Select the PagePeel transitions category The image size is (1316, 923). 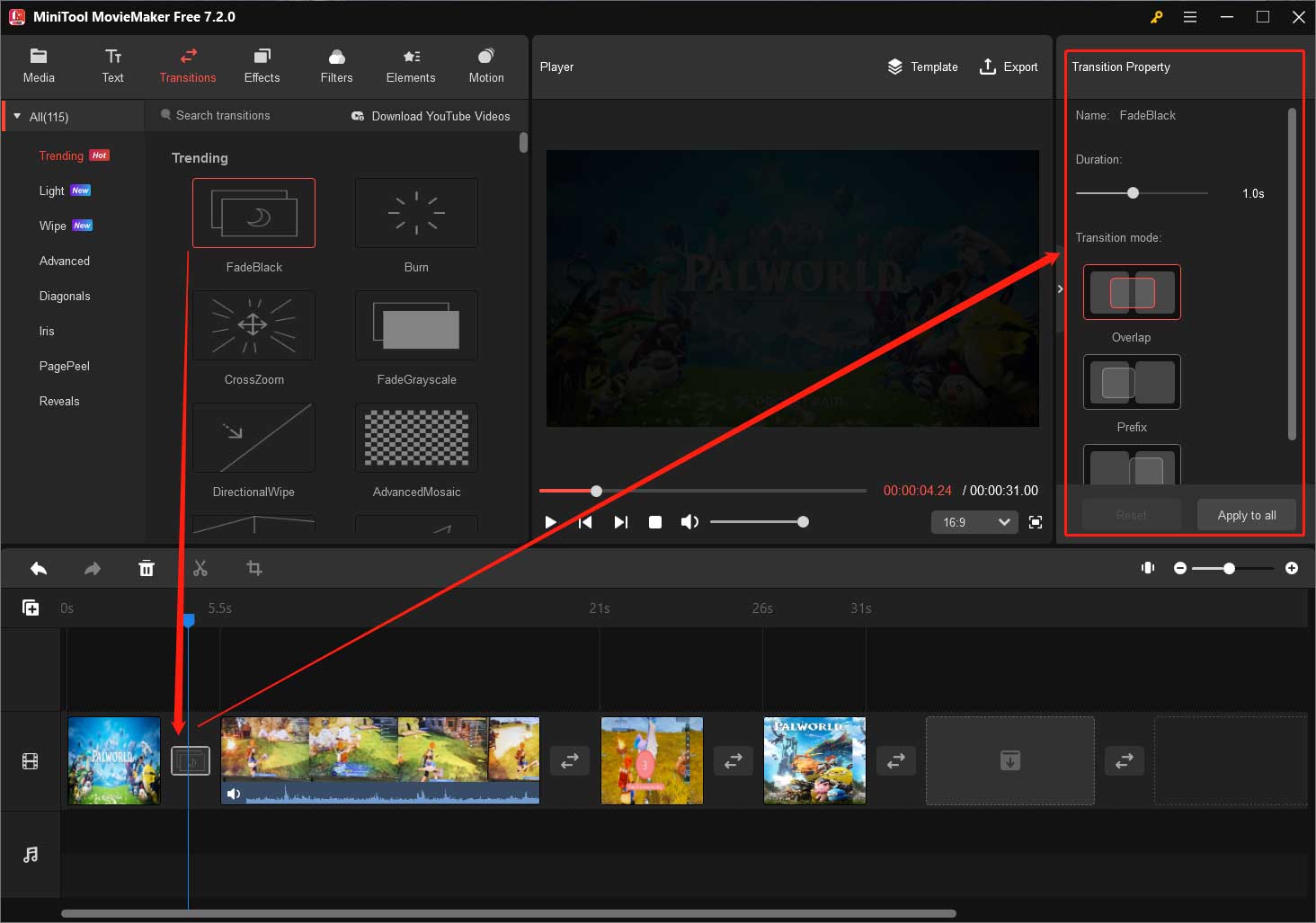(x=65, y=366)
